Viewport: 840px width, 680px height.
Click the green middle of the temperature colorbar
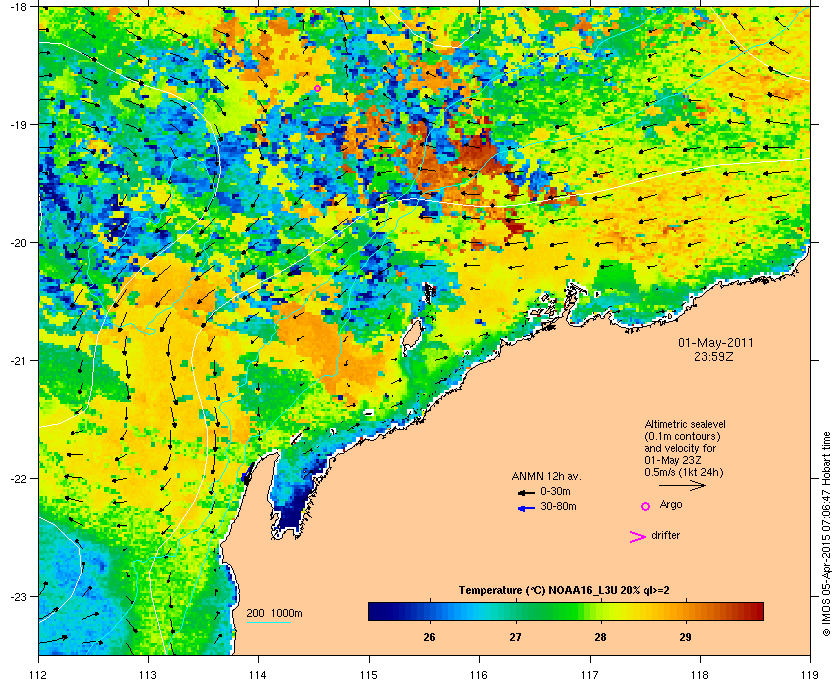click(x=566, y=611)
